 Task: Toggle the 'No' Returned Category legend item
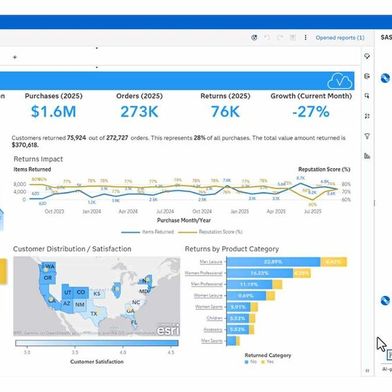[x=251, y=362]
